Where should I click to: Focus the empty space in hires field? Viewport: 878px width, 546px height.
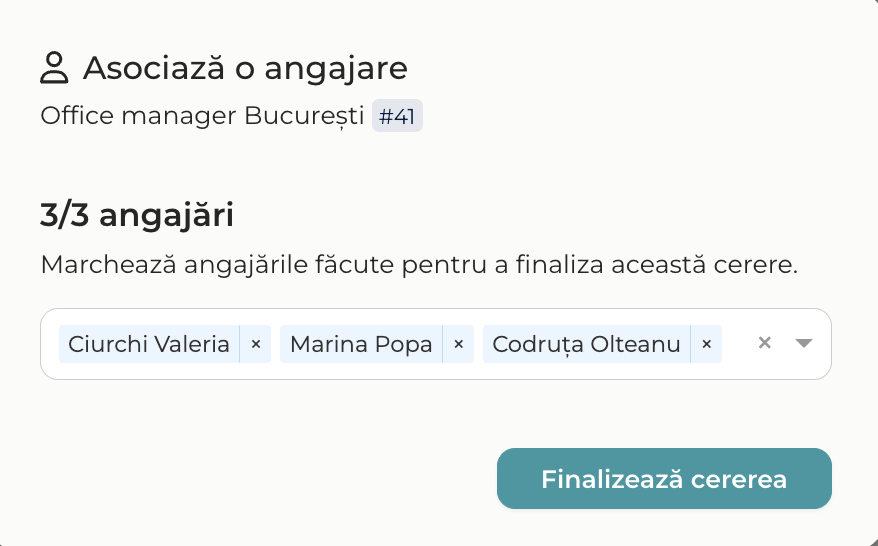click(x=735, y=344)
